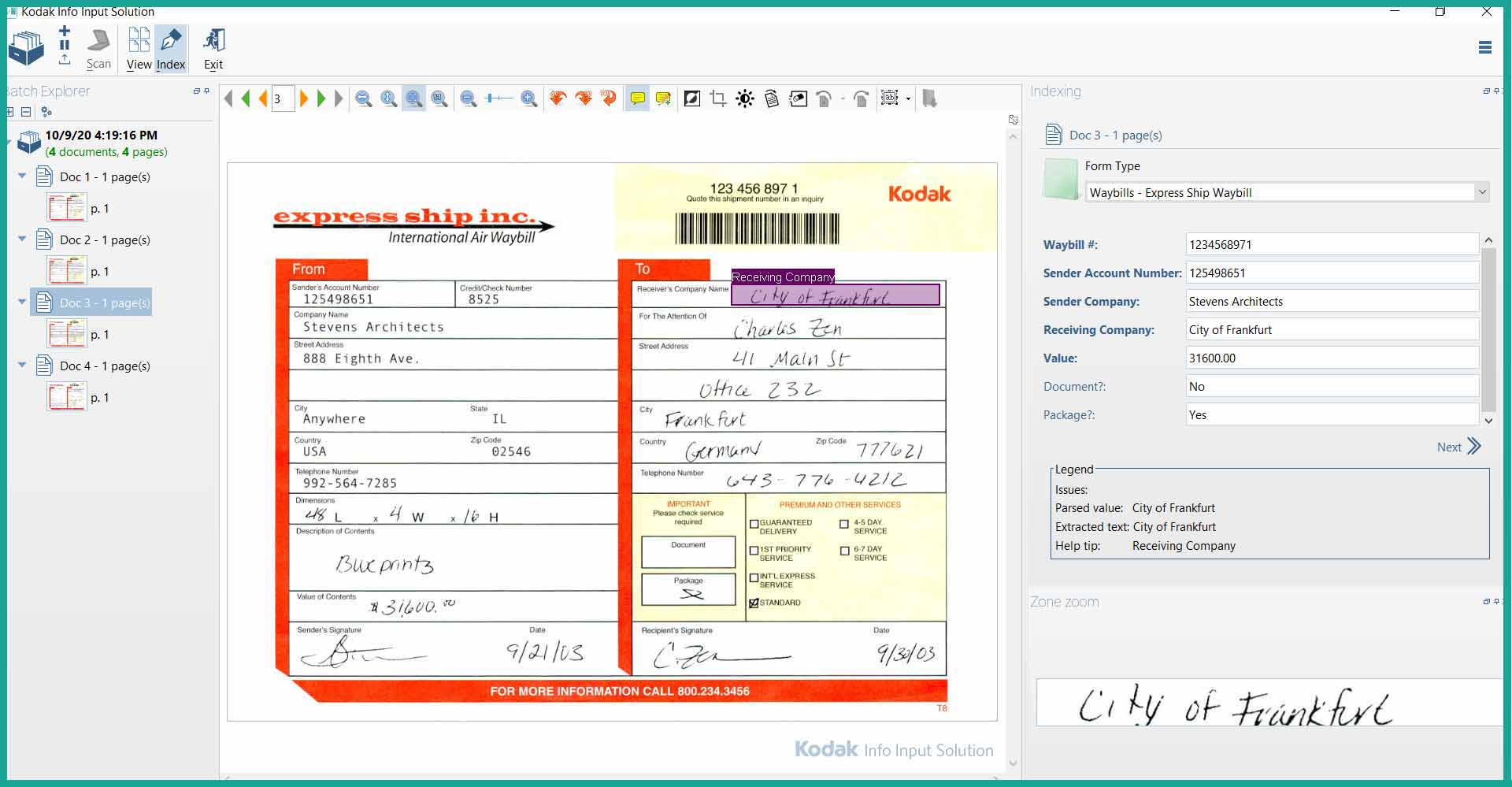Select the p. 1 thumbnail under Doc 4
This screenshot has width=1512, height=787.
pos(68,396)
